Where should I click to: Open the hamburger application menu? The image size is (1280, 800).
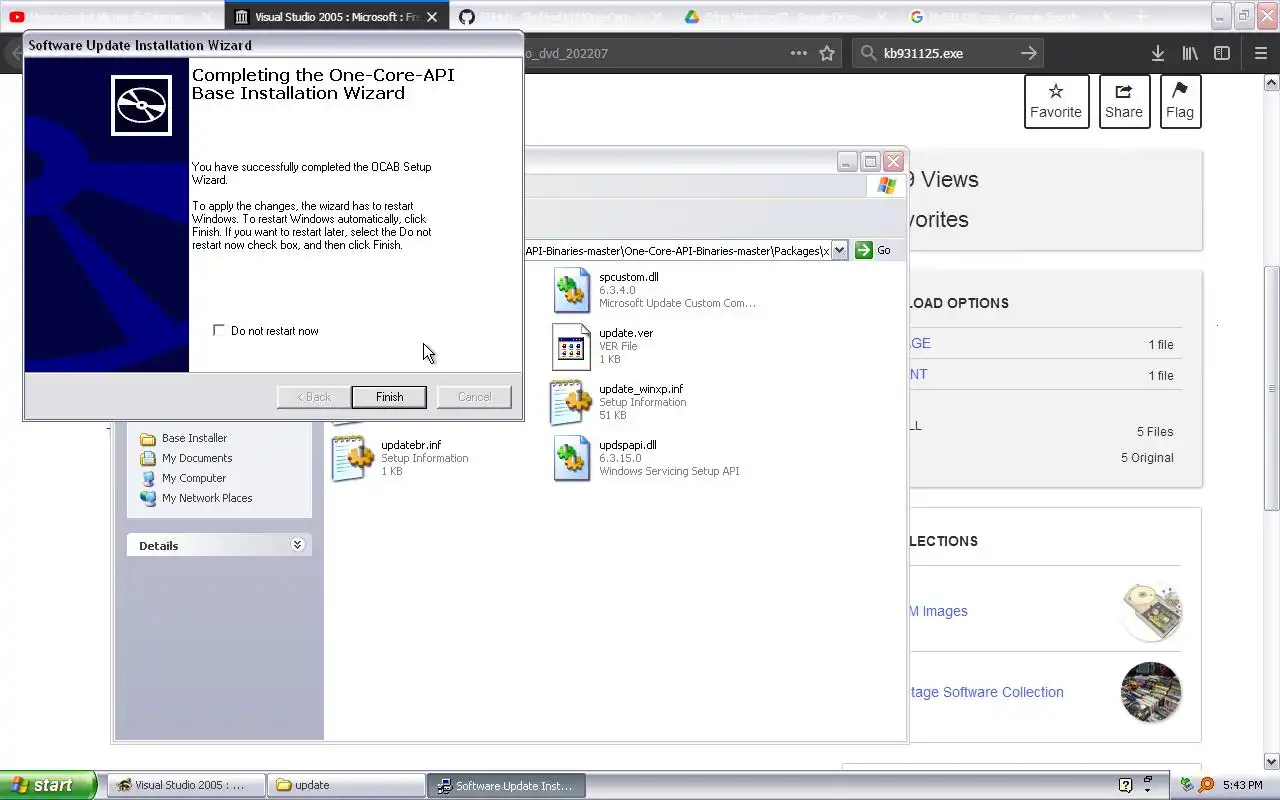pyautogui.click(x=1260, y=53)
